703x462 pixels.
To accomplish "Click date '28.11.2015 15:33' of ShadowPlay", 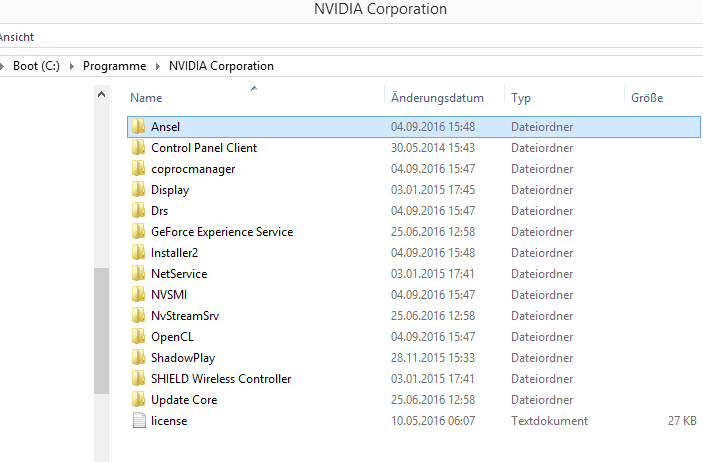I will click(x=433, y=357).
